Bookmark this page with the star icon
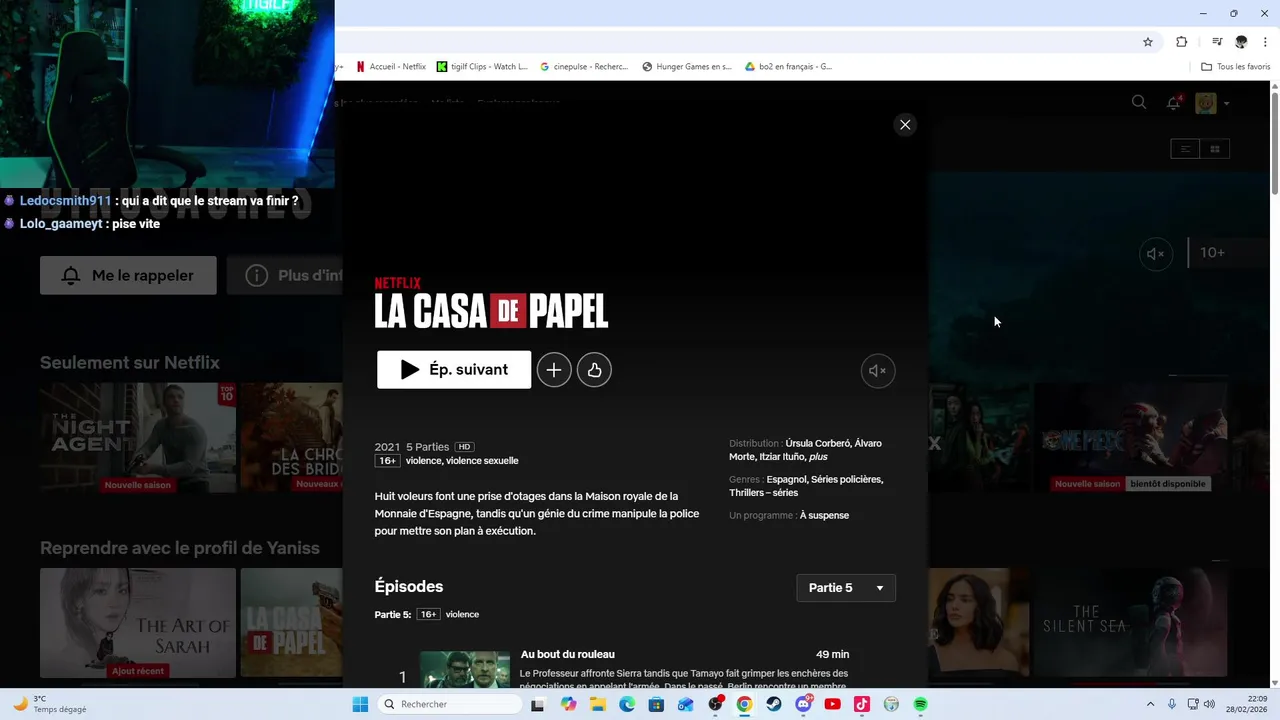Screen dimensions: 1280x720 (1148, 42)
